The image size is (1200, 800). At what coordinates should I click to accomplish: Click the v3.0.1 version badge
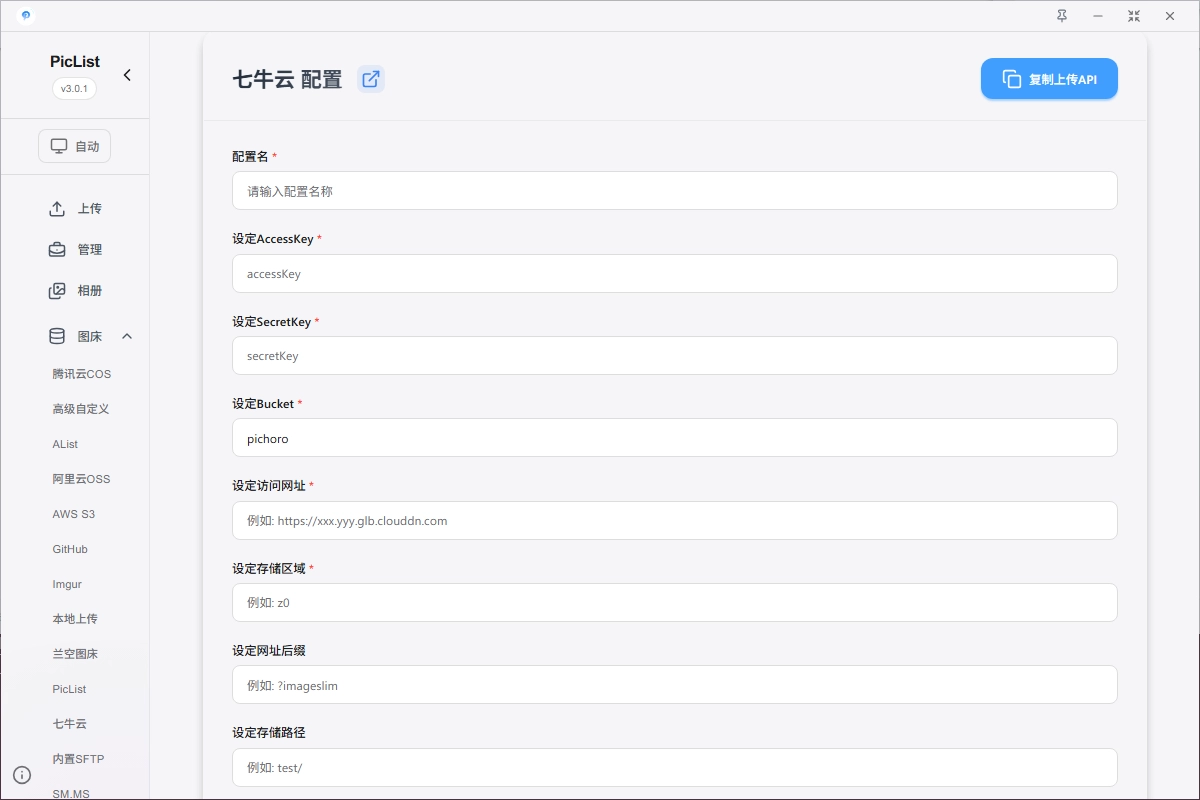(75, 88)
